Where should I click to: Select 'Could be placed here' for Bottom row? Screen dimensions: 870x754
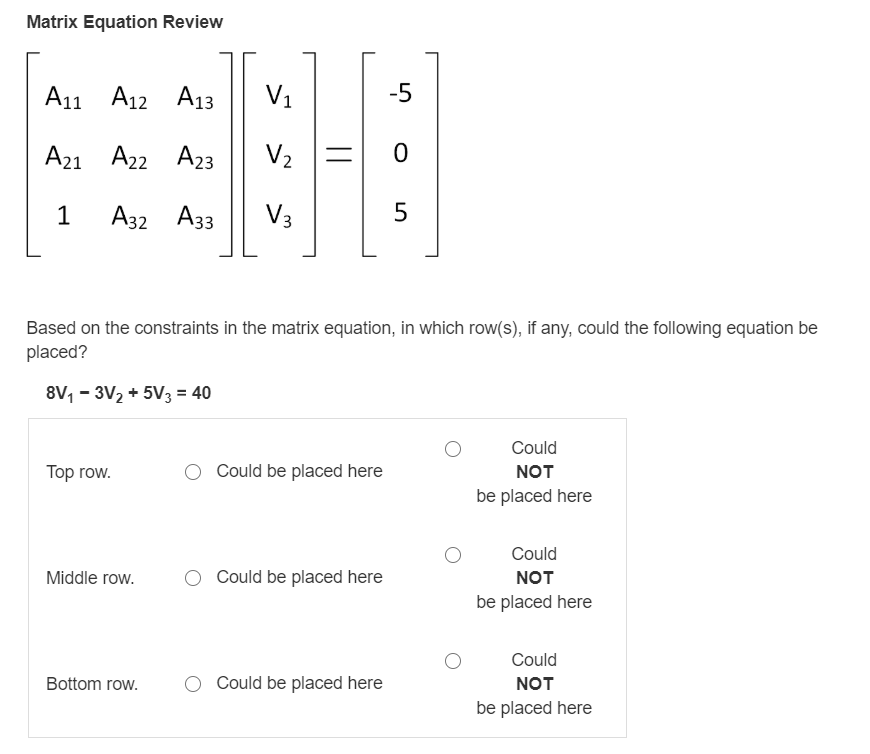[x=192, y=683]
